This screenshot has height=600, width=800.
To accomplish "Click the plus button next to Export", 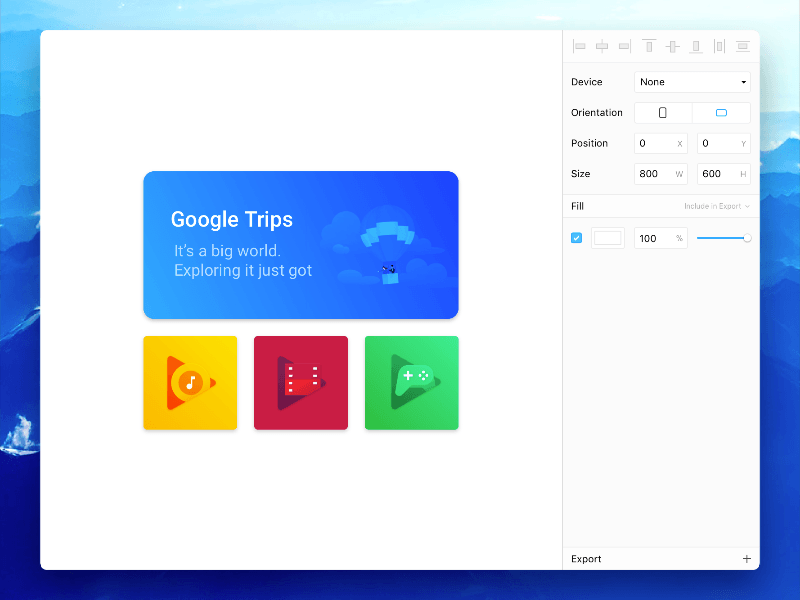I will (x=746, y=559).
